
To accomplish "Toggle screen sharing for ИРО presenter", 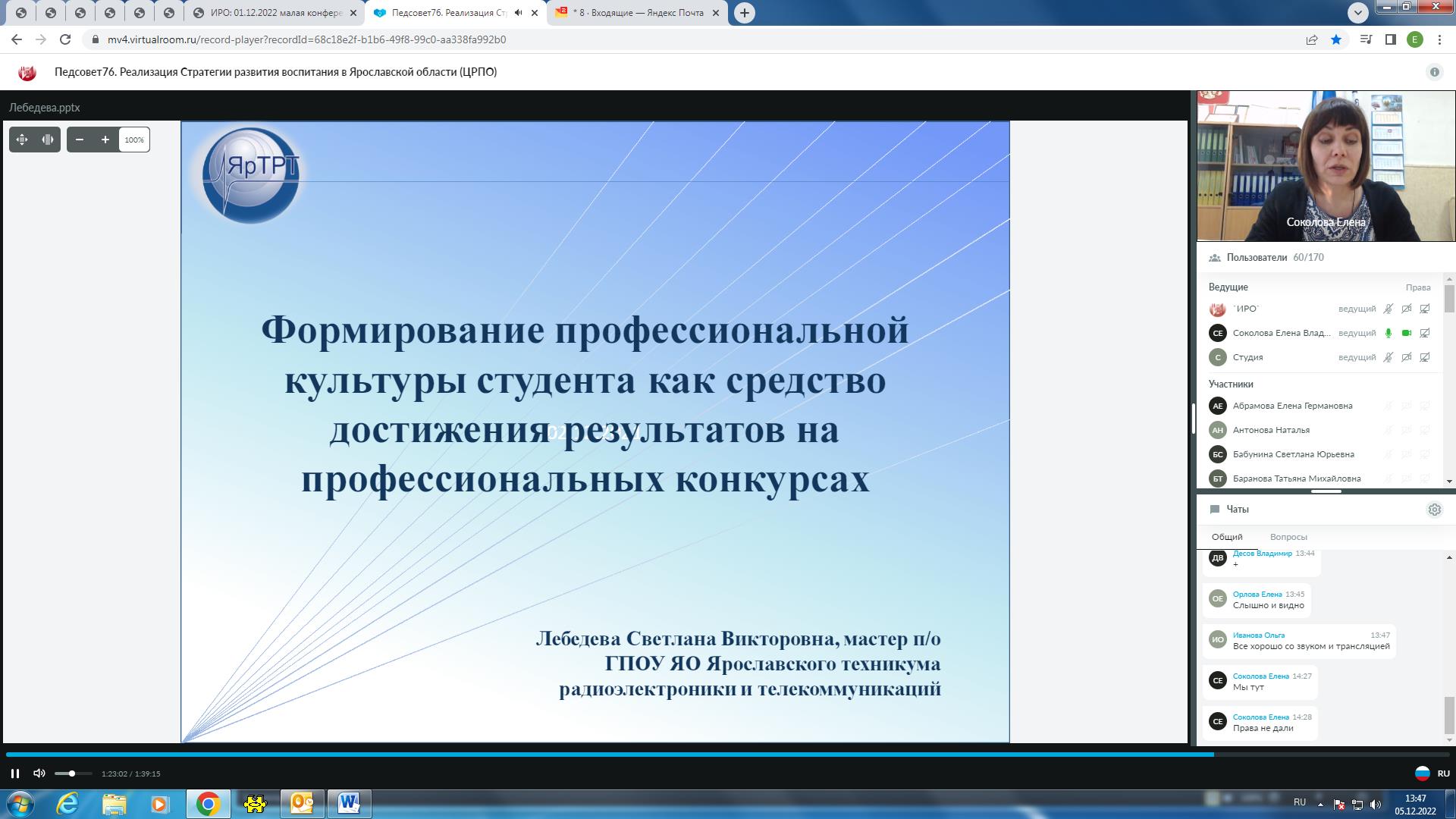I will pos(1425,309).
